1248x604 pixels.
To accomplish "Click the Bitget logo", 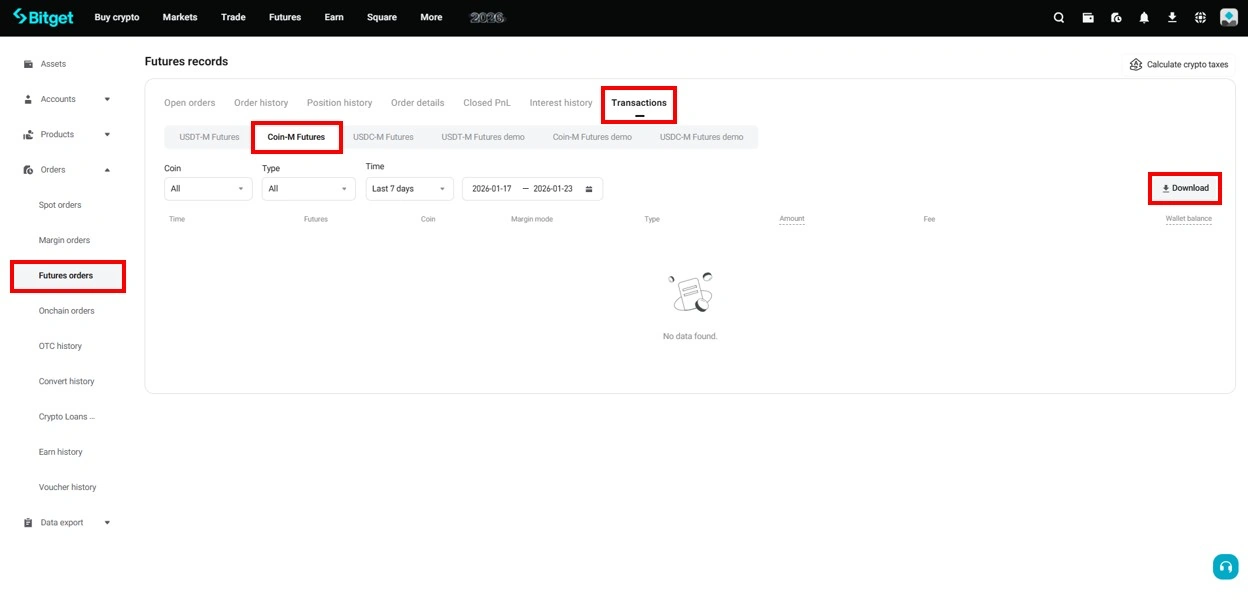I will pyautogui.click(x=43, y=17).
